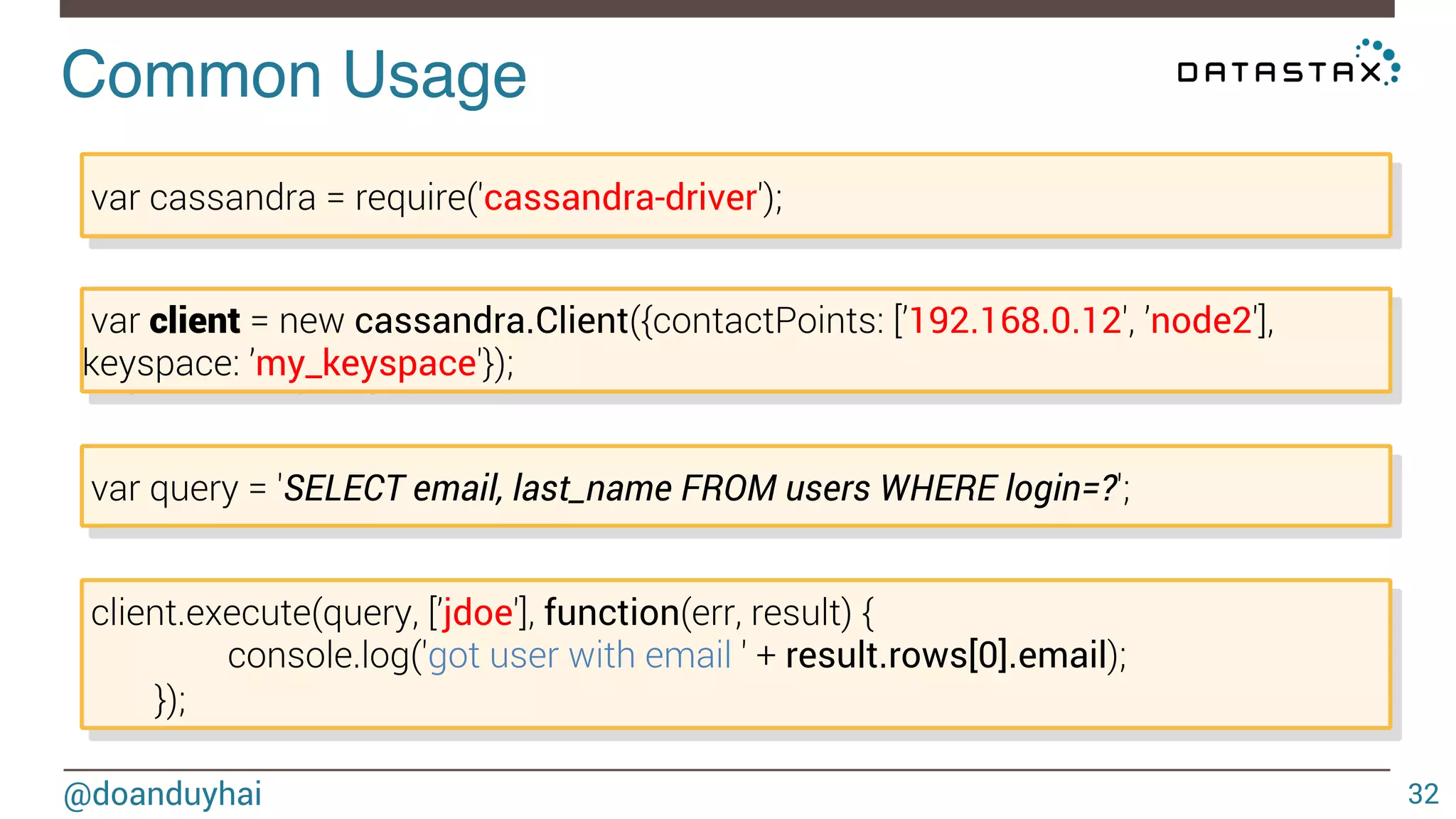Click the red 'cassandra-driver' text
Screen dimensions: 1456x819
(x=620, y=198)
